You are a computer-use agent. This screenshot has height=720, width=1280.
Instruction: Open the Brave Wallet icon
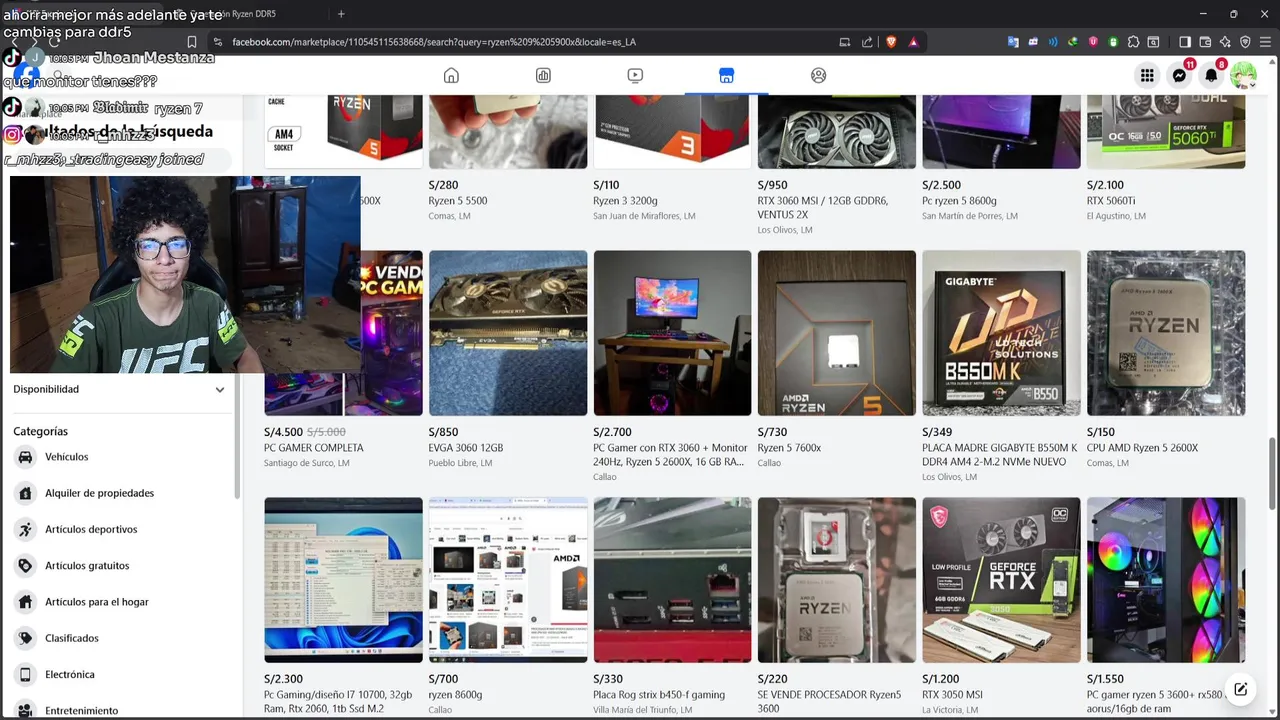[x=1205, y=42]
